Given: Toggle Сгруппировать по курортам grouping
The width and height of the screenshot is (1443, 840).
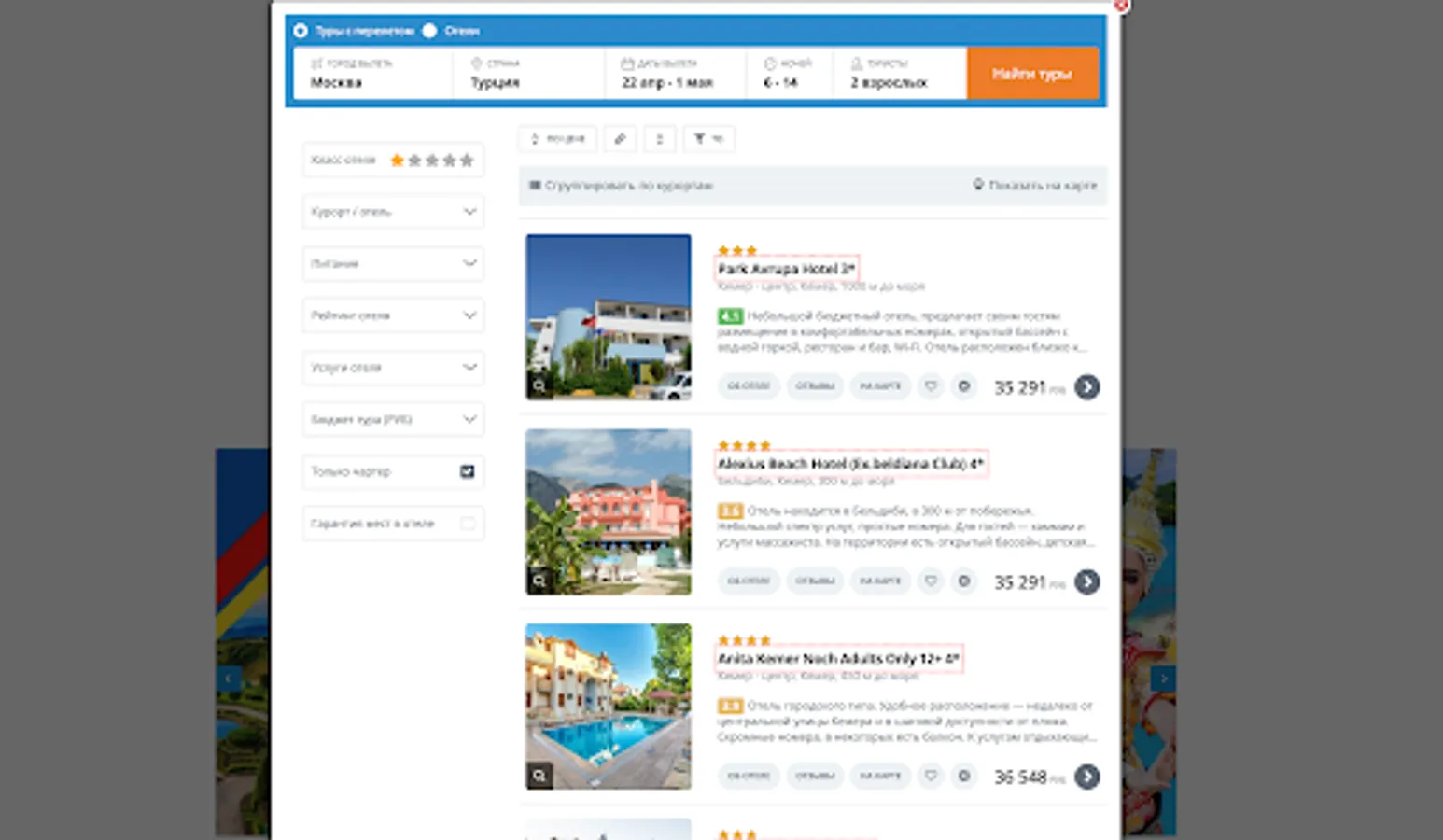Looking at the screenshot, I should pos(621,186).
